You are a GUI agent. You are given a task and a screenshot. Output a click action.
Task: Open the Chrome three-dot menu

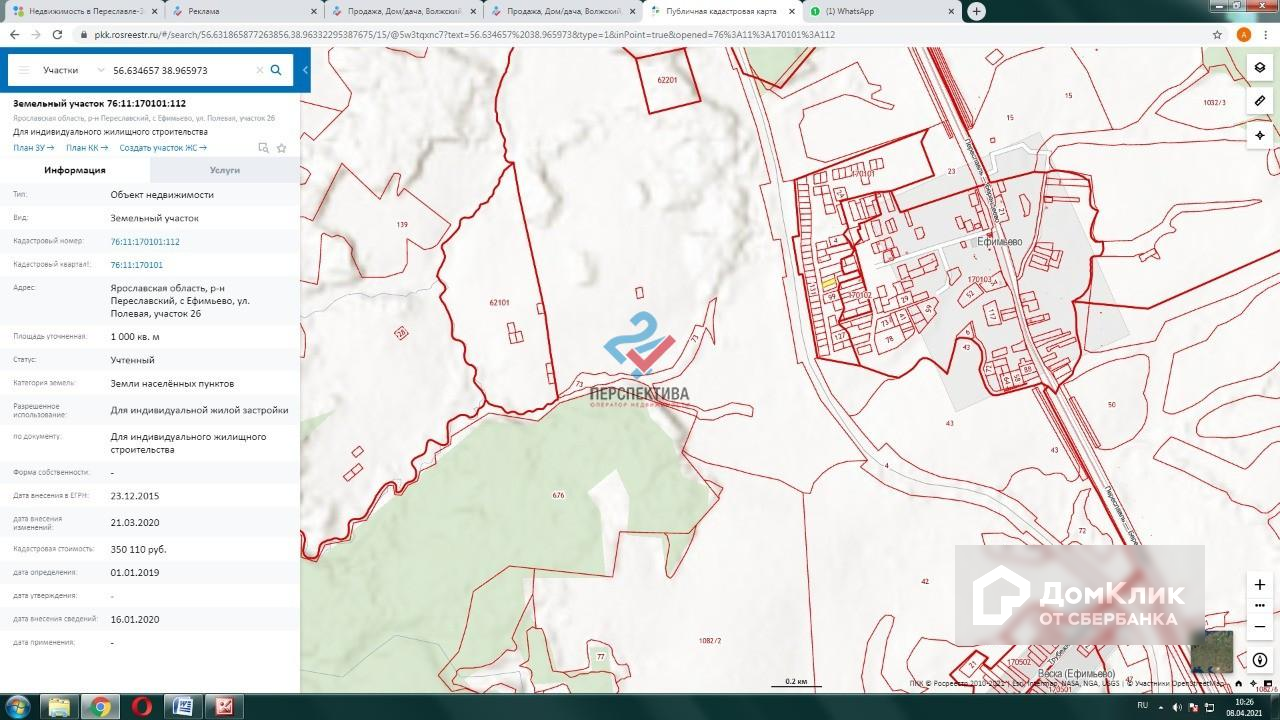click(1267, 34)
